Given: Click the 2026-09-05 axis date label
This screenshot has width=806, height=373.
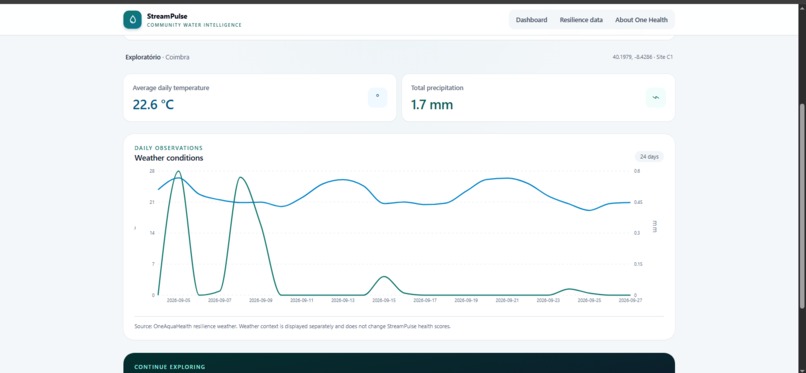Looking at the screenshot, I should pyautogui.click(x=178, y=300).
